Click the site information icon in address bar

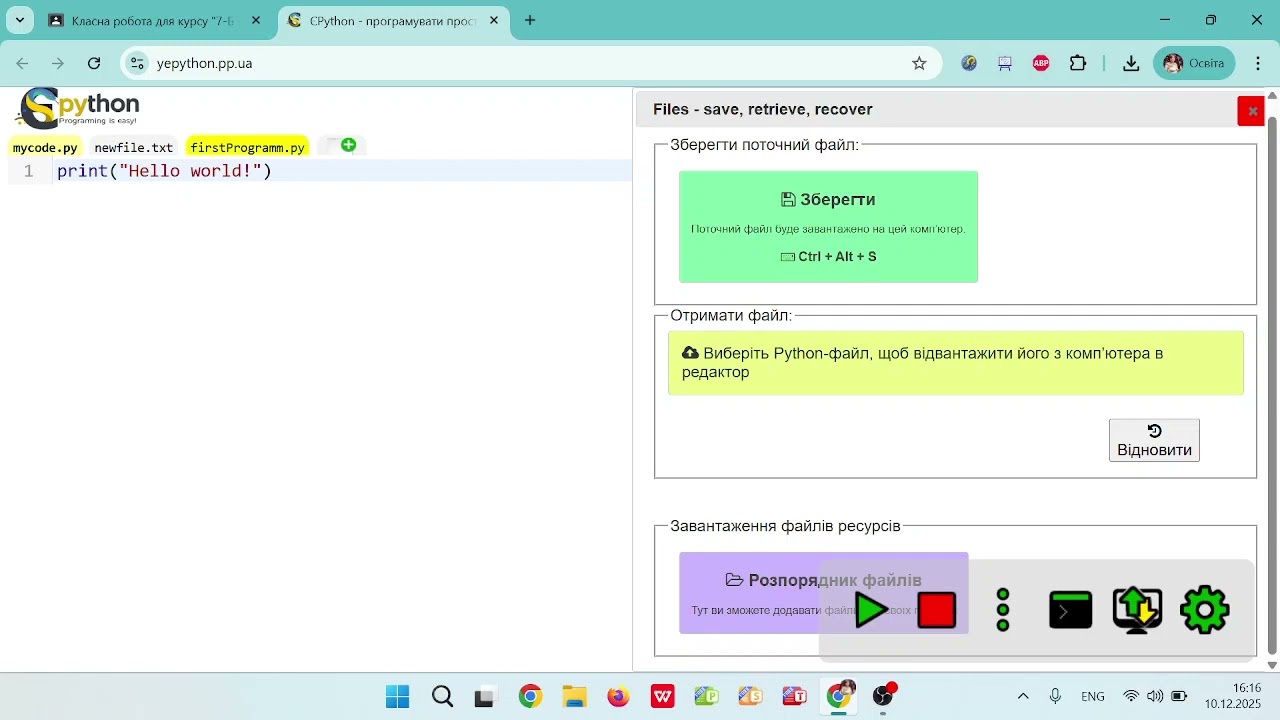point(137,63)
